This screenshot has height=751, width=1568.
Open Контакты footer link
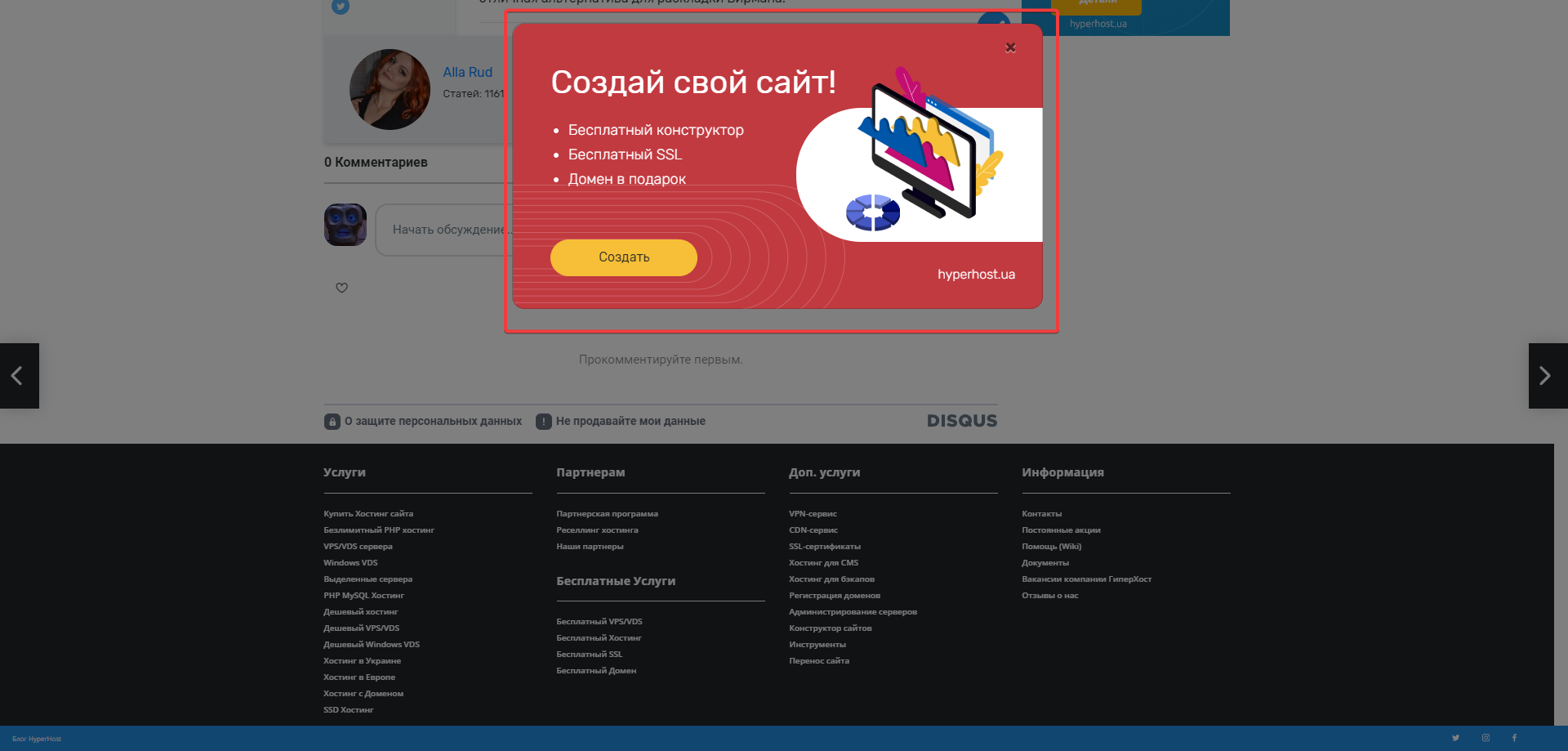point(1041,514)
